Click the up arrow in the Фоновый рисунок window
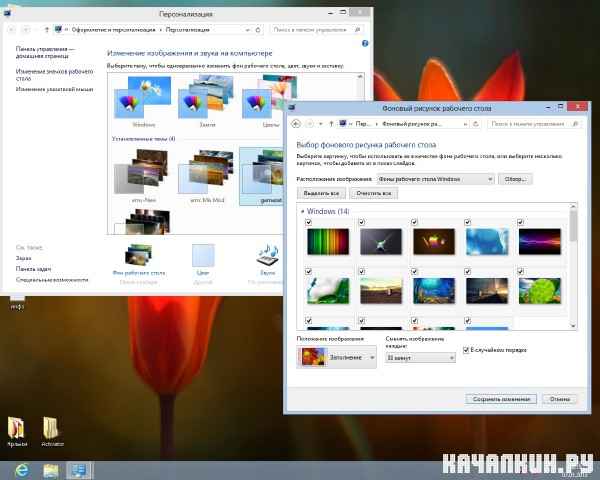This screenshot has width=600, height=480. tap(331, 124)
